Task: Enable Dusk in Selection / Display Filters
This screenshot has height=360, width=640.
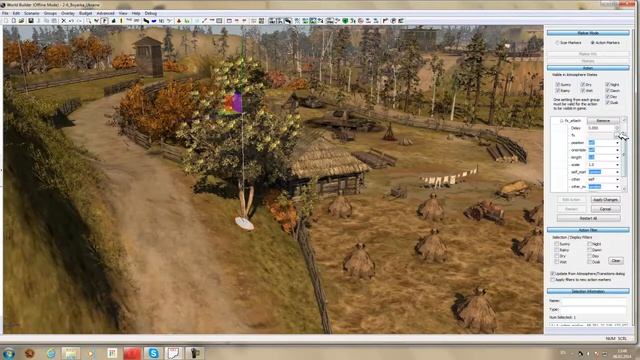Action: click(x=590, y=262)
